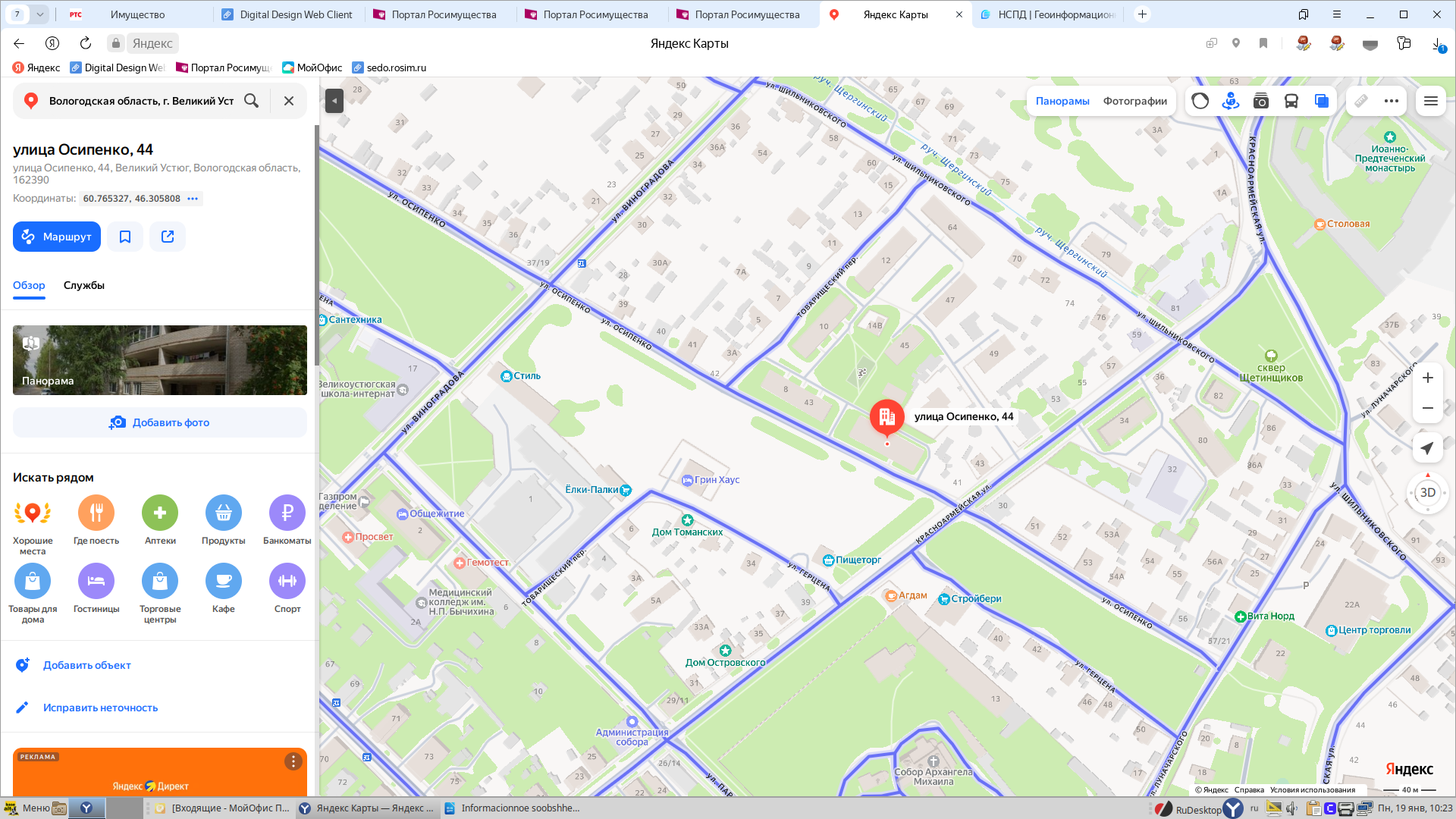Select Фотографии map mode tab
This screenshot has height=819, width=1456.
1134,101
